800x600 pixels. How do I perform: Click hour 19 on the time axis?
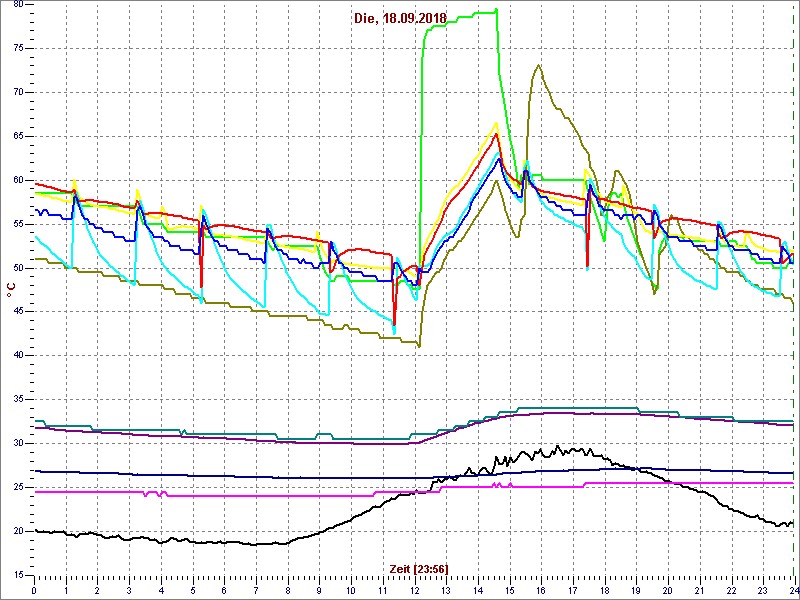click(x=635, y=591)
